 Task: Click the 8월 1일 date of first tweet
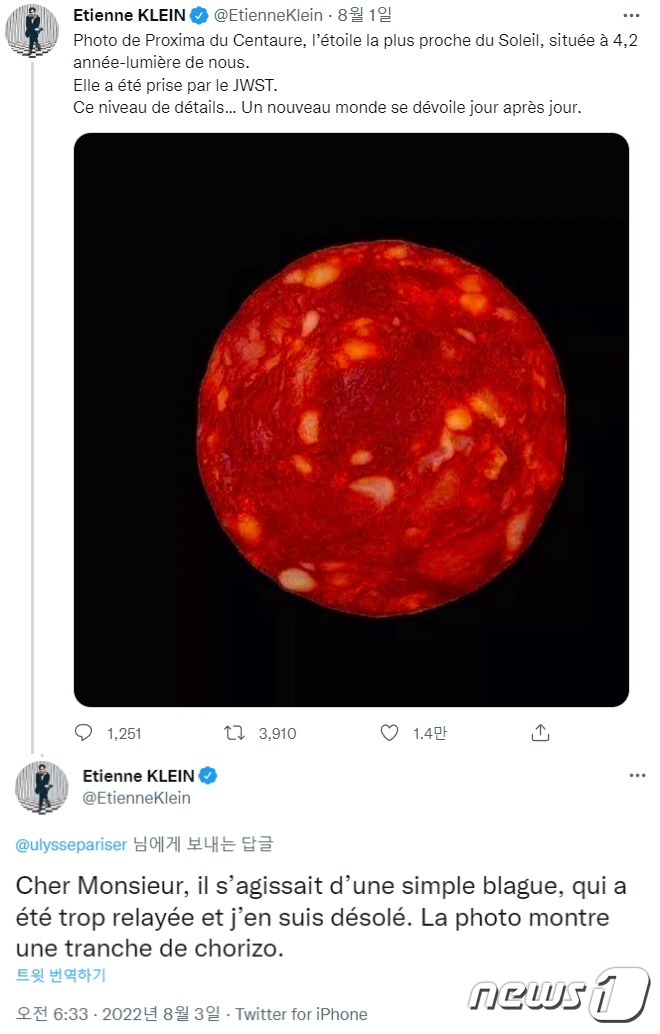[365, 15]
